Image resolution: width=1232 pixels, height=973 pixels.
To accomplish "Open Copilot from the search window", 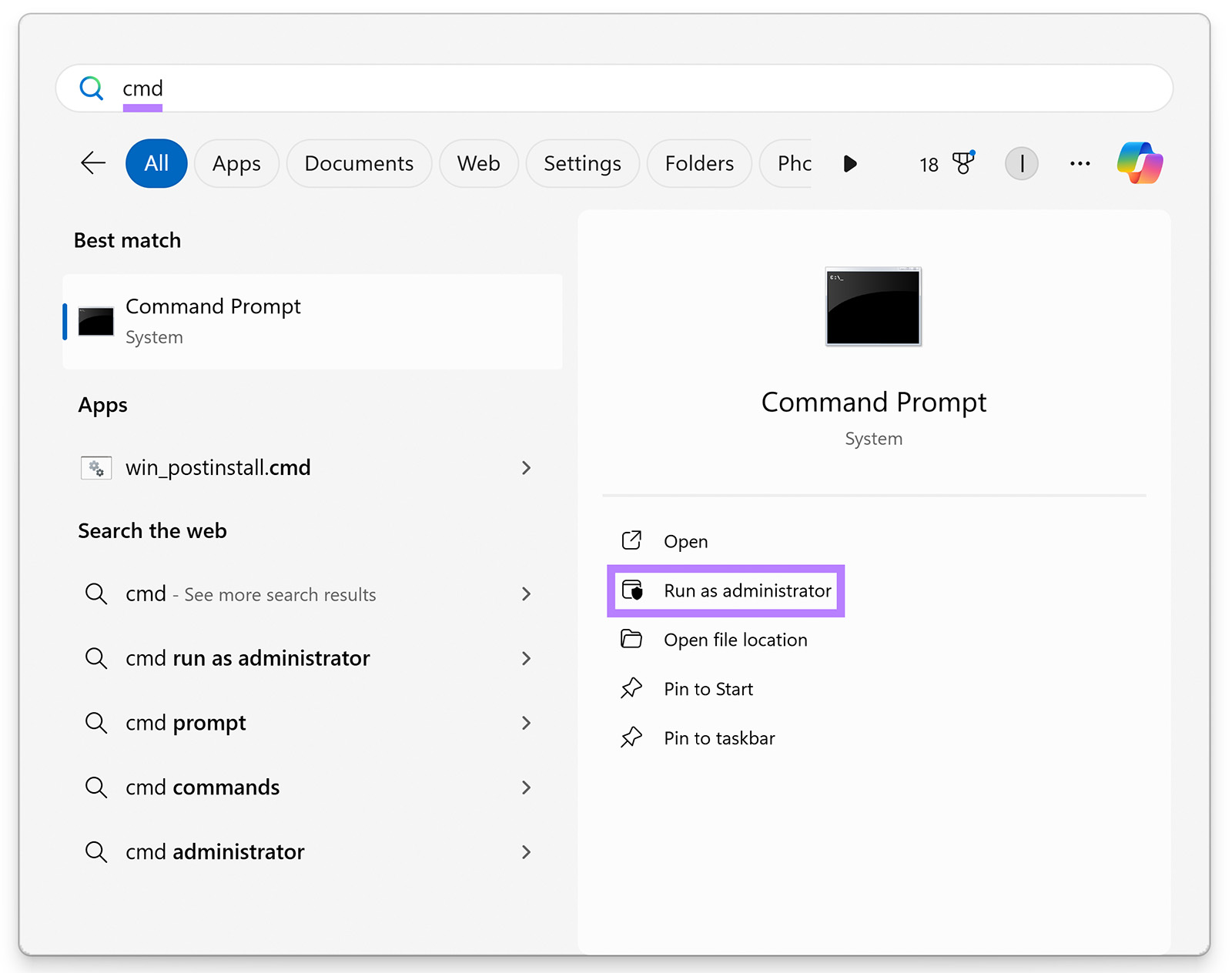I will [x=1140, y=163].
